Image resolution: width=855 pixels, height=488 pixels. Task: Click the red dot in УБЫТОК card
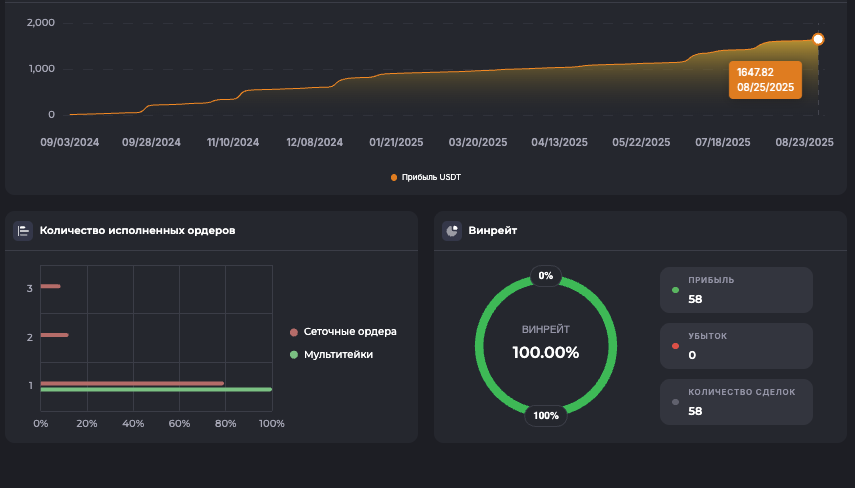[x=676, y=347]
